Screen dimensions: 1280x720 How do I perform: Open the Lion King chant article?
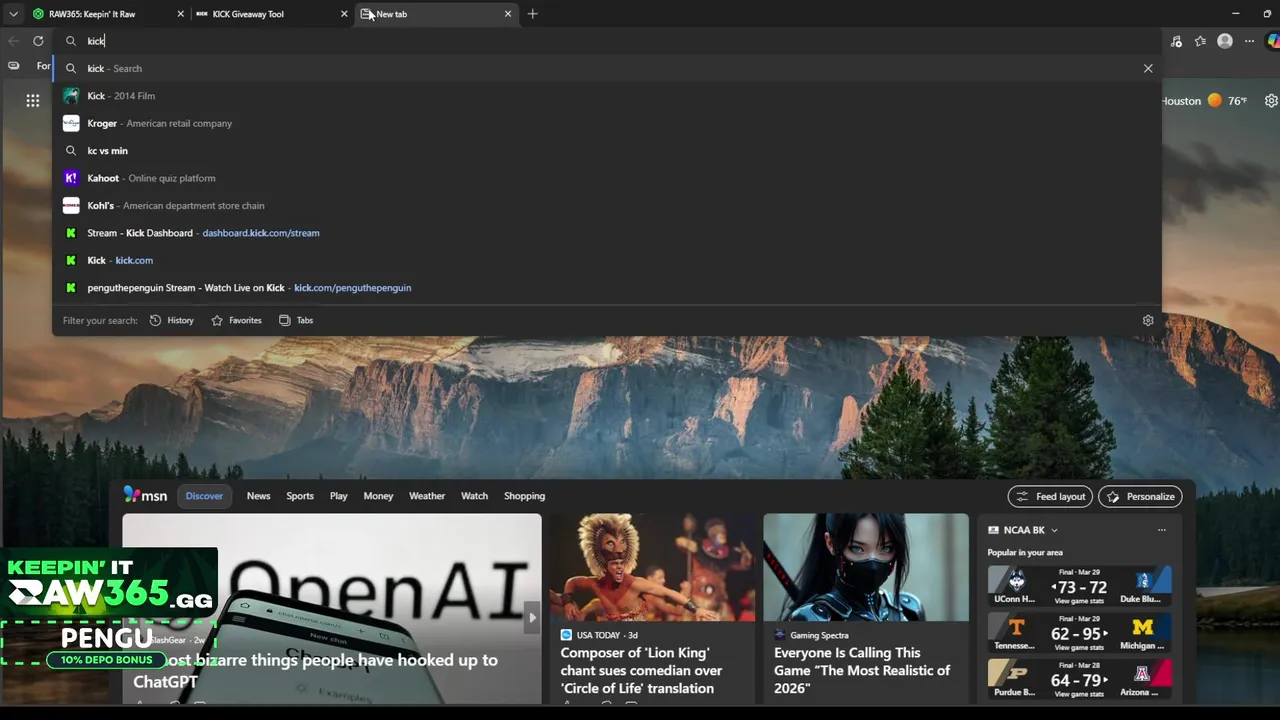[652, 608]
